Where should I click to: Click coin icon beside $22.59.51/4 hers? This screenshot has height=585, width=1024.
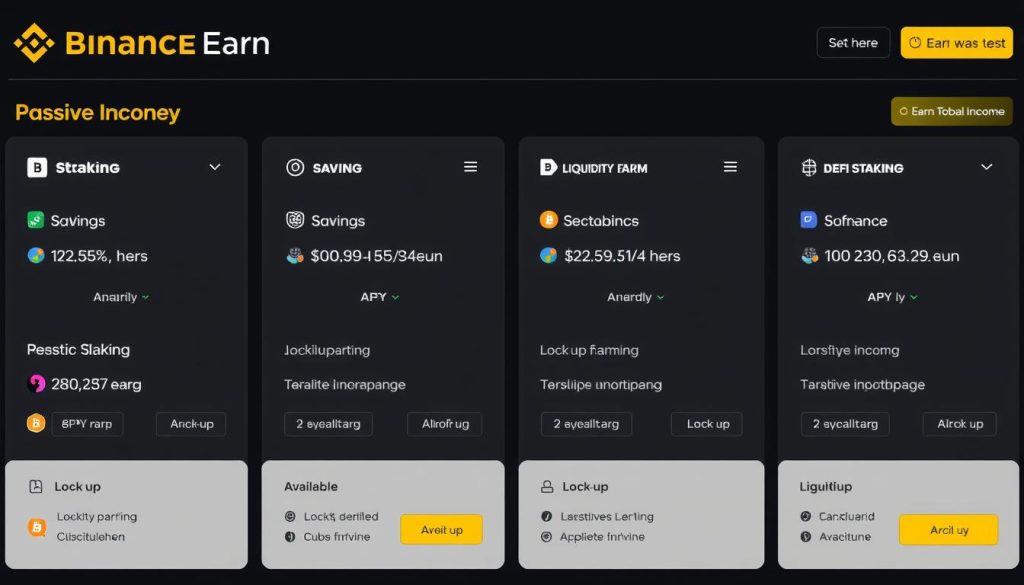tap(549, 255)
